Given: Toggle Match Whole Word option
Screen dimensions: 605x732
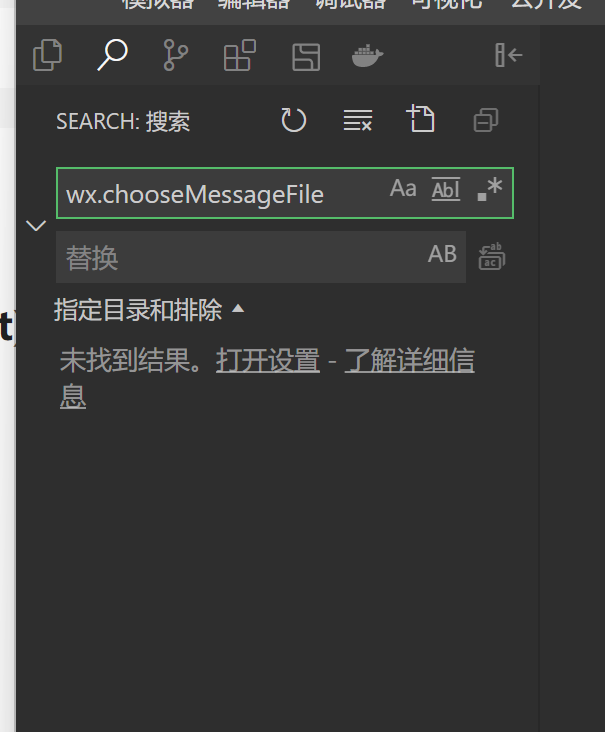Looking at the screenshot, I should pos(446,190).
